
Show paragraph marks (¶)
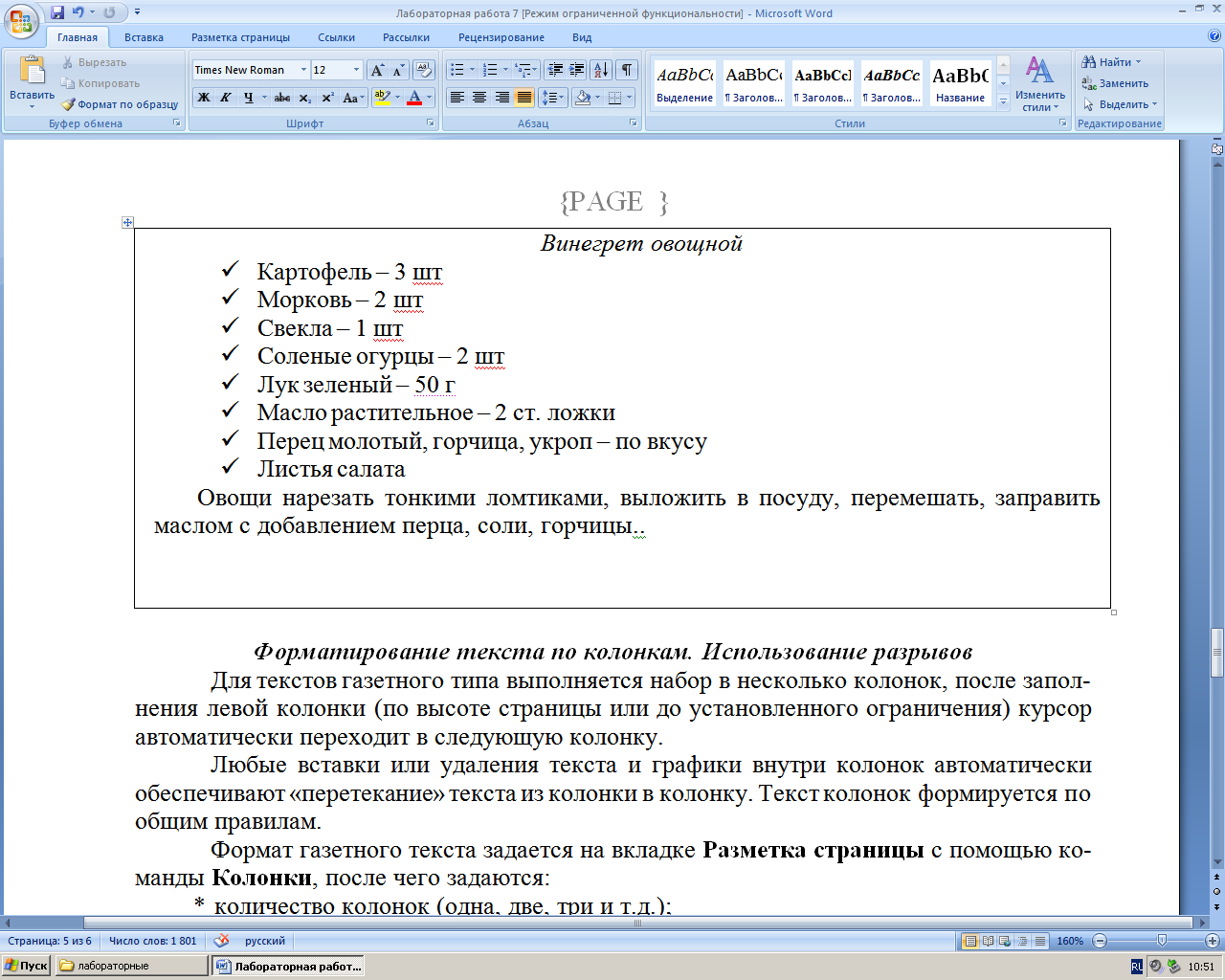pos(627,70)
